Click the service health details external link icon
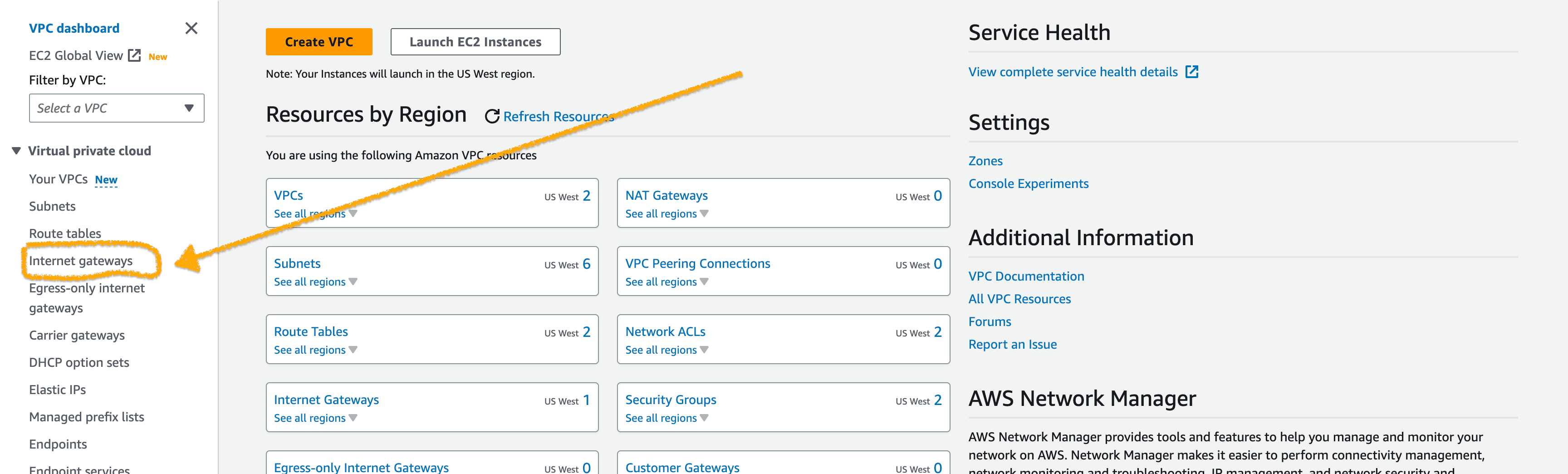This screenshot has width=1568, height=474. pos(1191,72)
